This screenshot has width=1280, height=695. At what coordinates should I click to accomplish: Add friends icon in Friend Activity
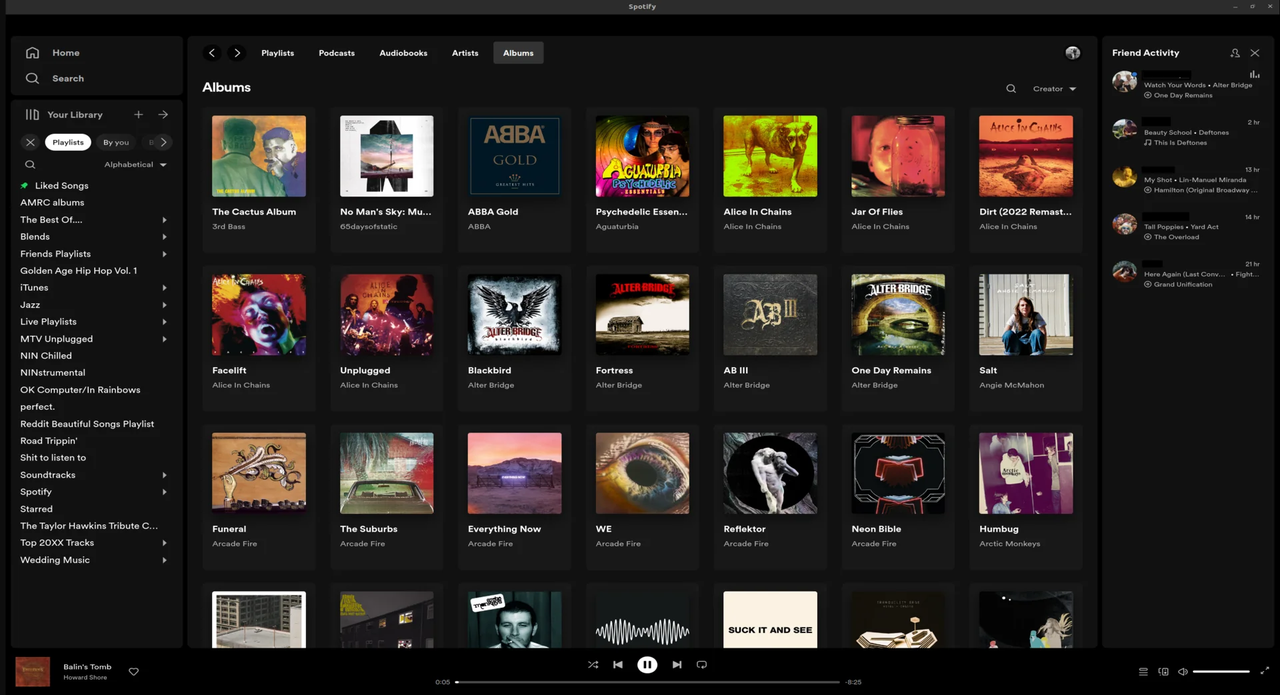1235,53
